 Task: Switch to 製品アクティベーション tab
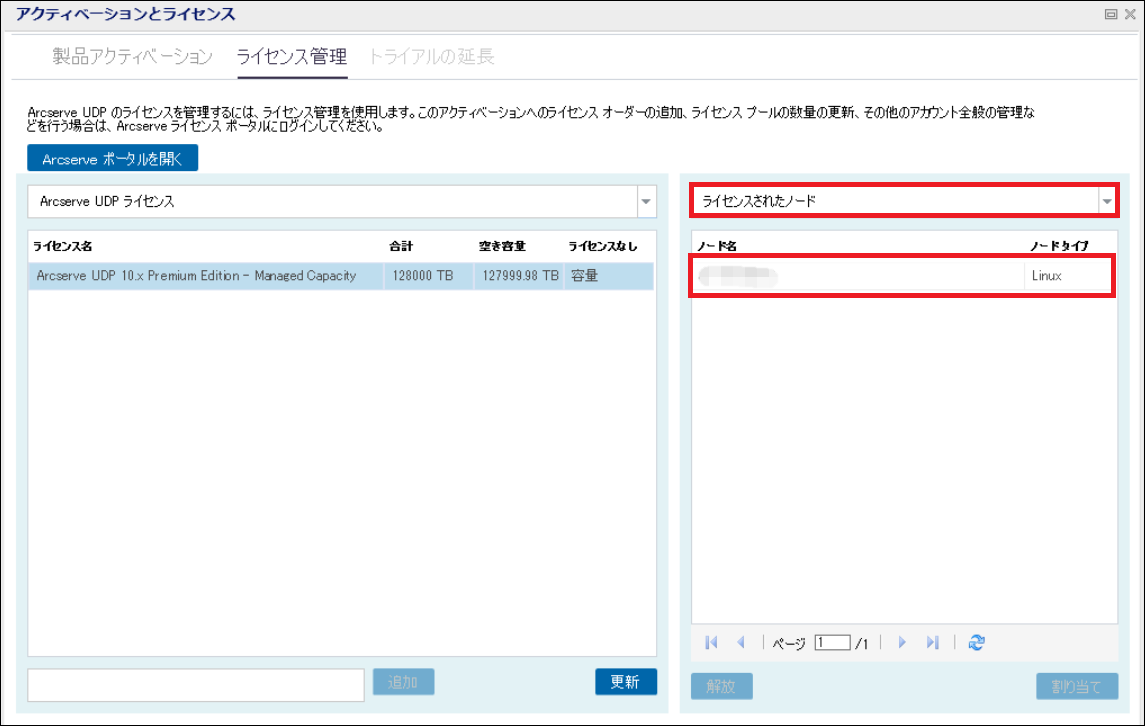pyautogui.click(x=132, y=57)
